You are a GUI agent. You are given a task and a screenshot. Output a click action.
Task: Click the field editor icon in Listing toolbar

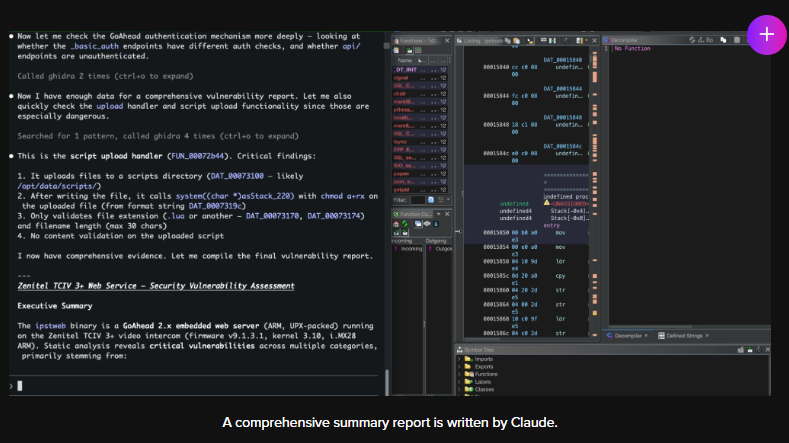(543, 40)
